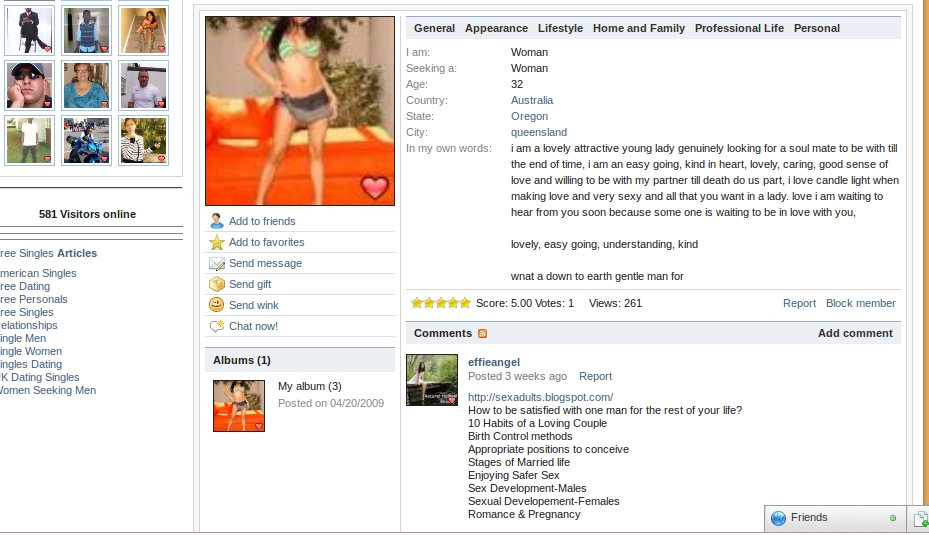Open the effieangel profile name link
The image size is (929, 535).
[494, 362]
